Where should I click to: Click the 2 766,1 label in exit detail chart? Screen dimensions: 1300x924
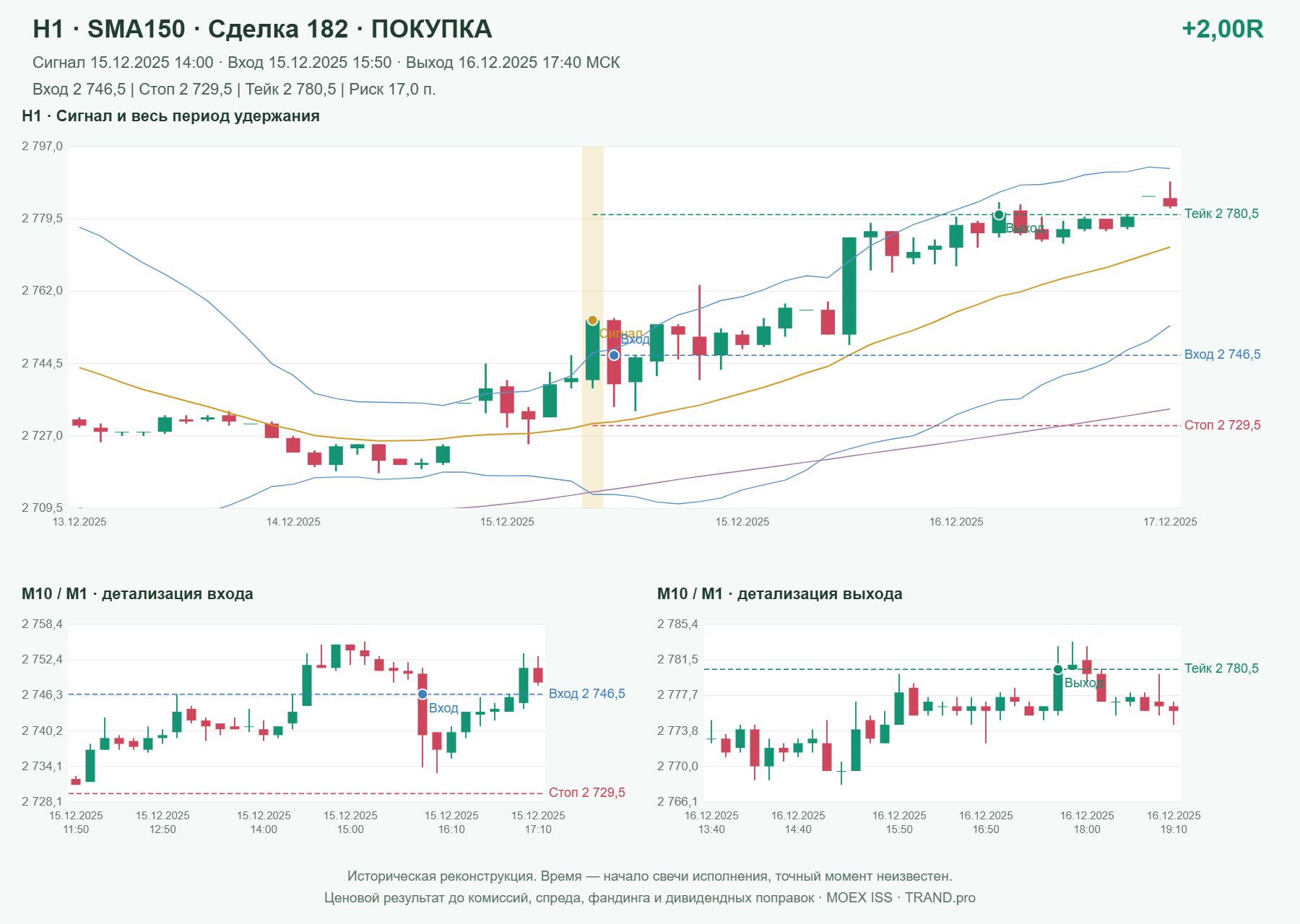(x=677, y=802)
